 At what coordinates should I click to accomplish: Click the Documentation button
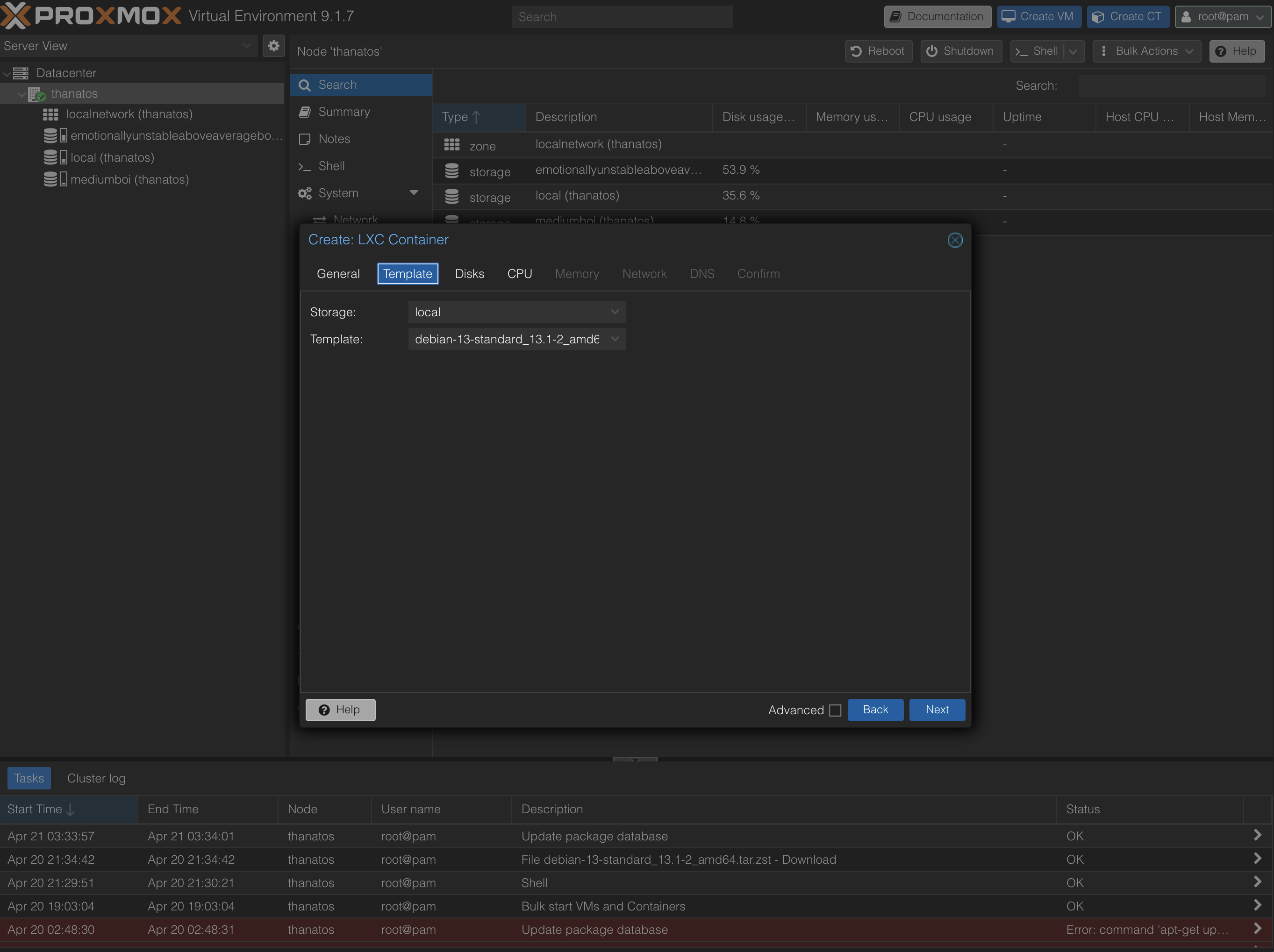(x=937, y=17)
